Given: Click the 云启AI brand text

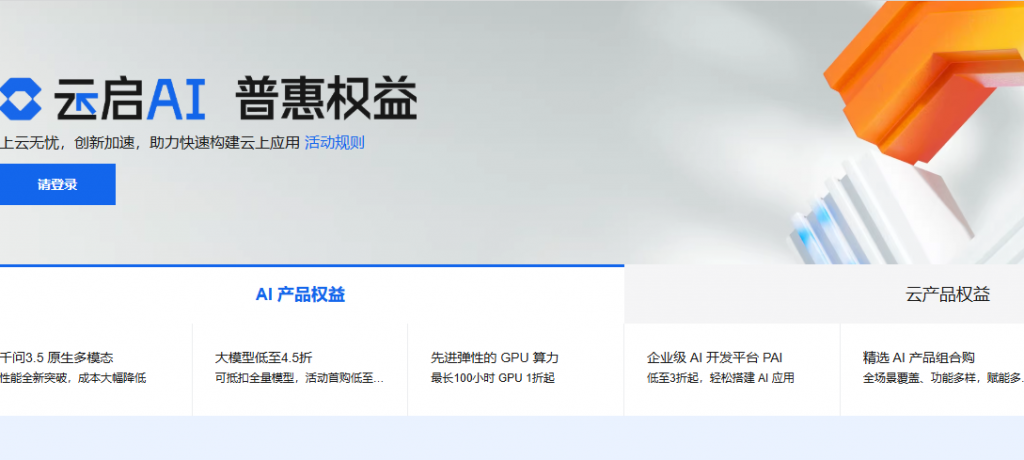Looking at the screenshot, I should pos(130,100).
